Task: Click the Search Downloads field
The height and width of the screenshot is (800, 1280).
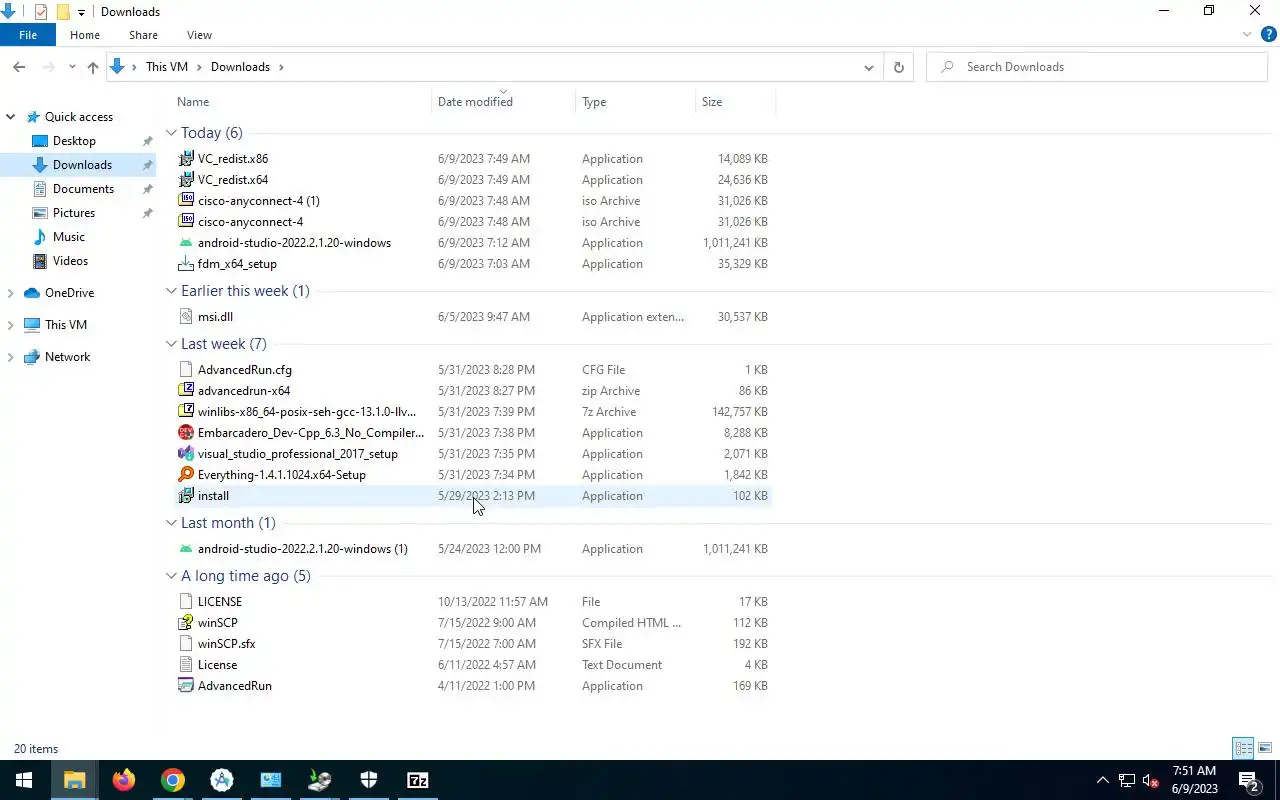Action: (1097, 67)
